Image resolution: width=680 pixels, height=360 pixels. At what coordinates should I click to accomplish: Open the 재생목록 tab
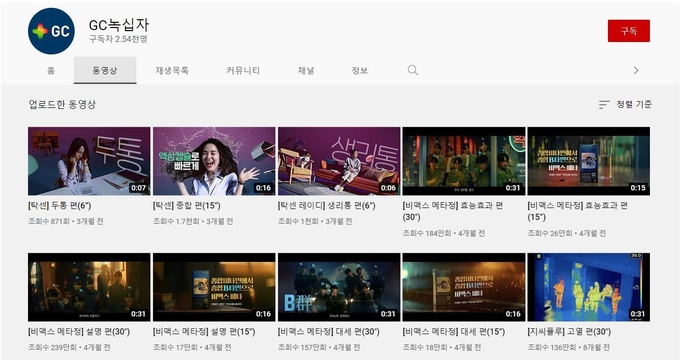[172, 70]
